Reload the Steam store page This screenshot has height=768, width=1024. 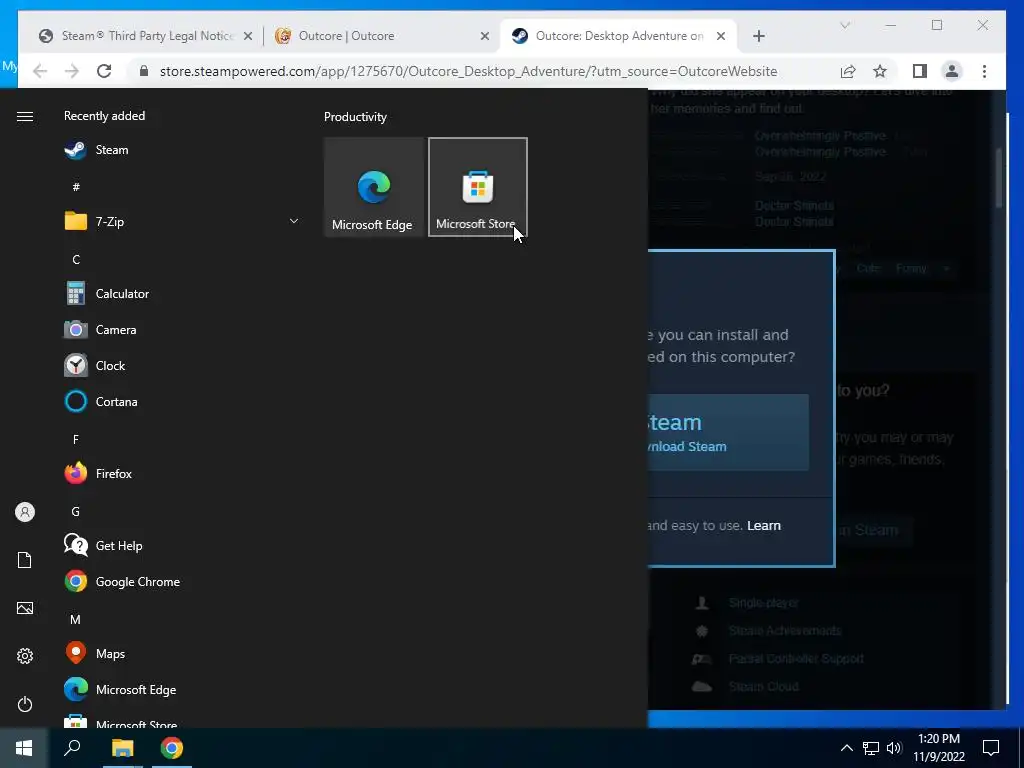(104, 71)
